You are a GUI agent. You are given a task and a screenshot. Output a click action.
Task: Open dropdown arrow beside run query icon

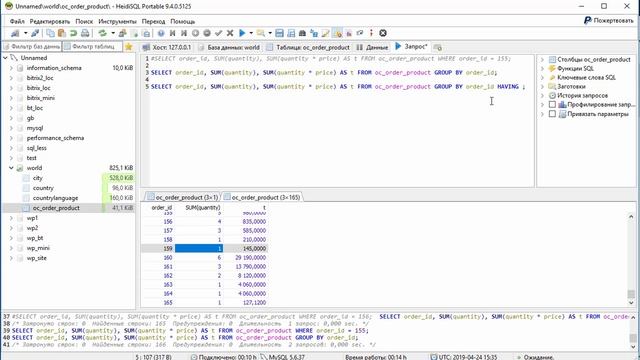251,33
